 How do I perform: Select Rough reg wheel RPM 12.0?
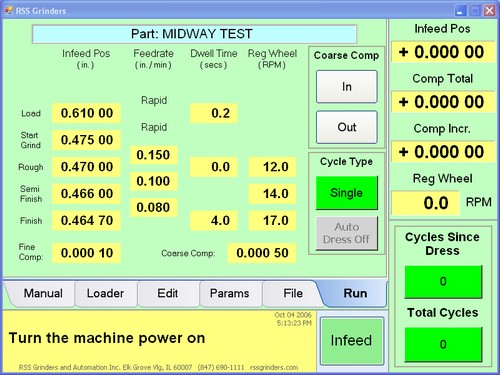[272, 167]
